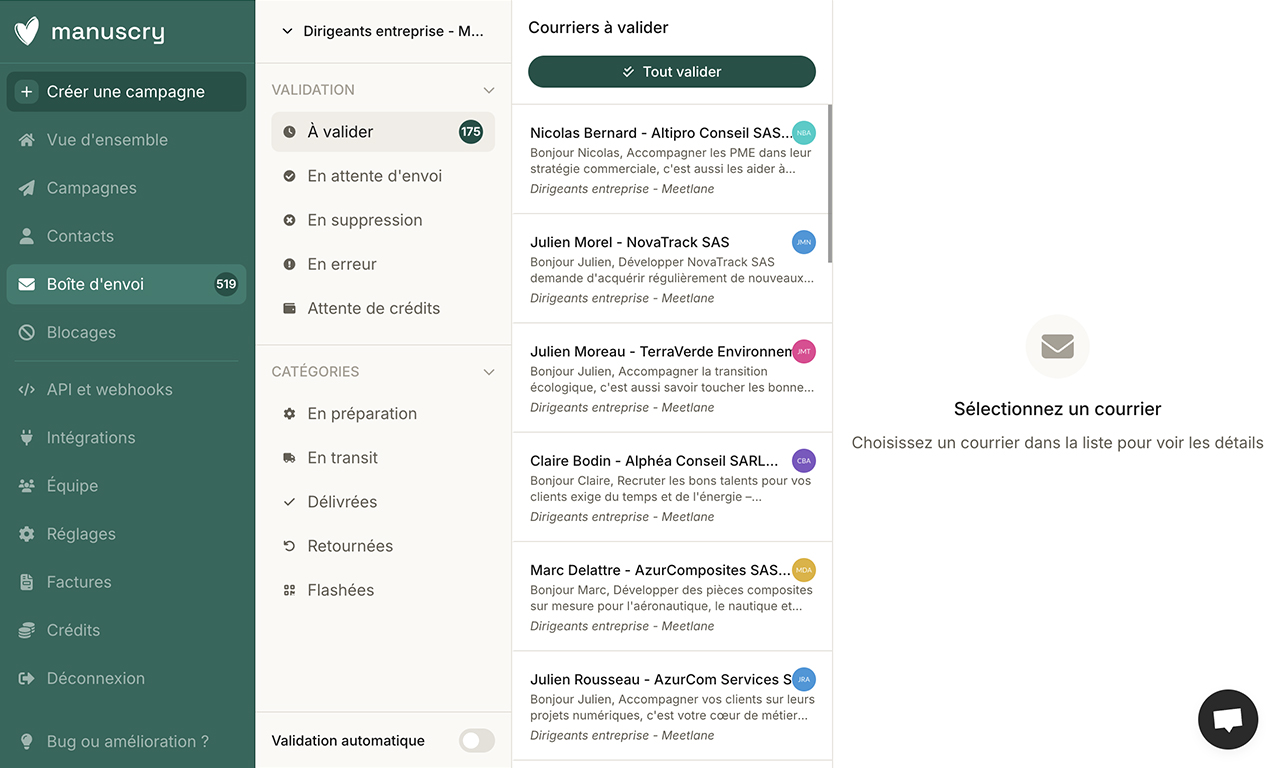Open the chat support bubble icon
This screenshot has width=1280, height=768.
click(x=1228, y=719)
